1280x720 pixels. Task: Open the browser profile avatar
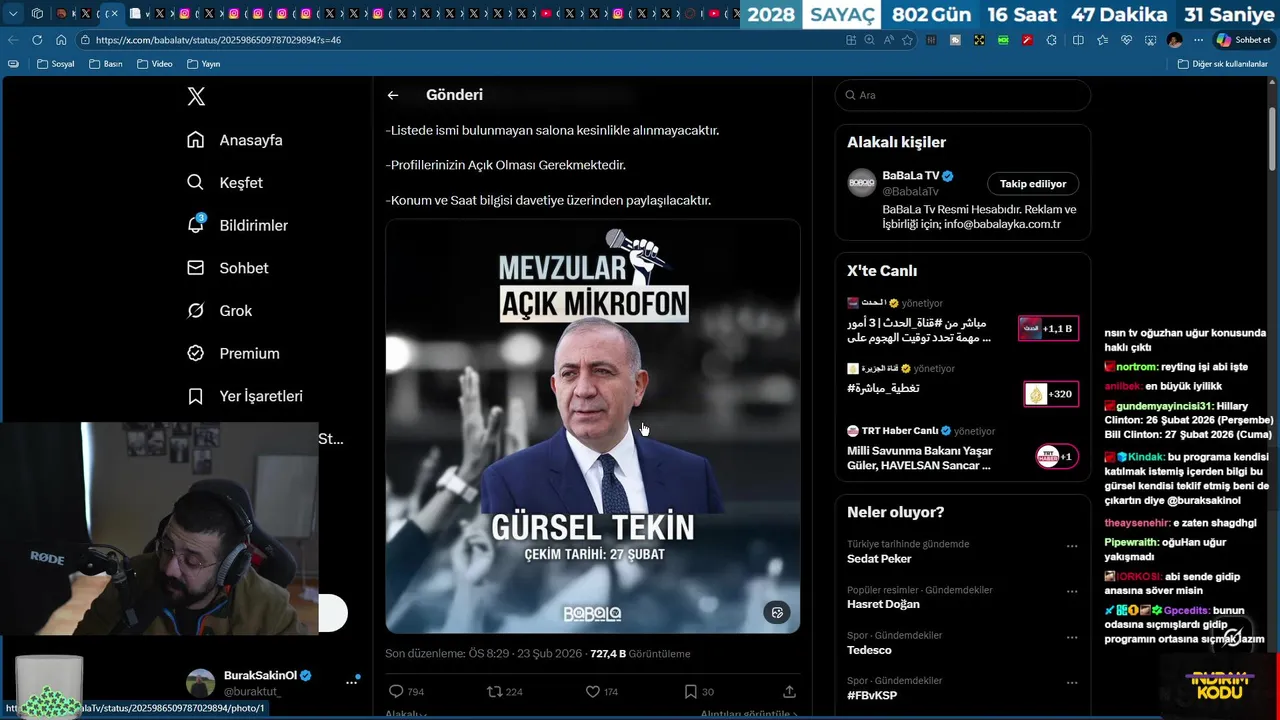[1174, 40]
